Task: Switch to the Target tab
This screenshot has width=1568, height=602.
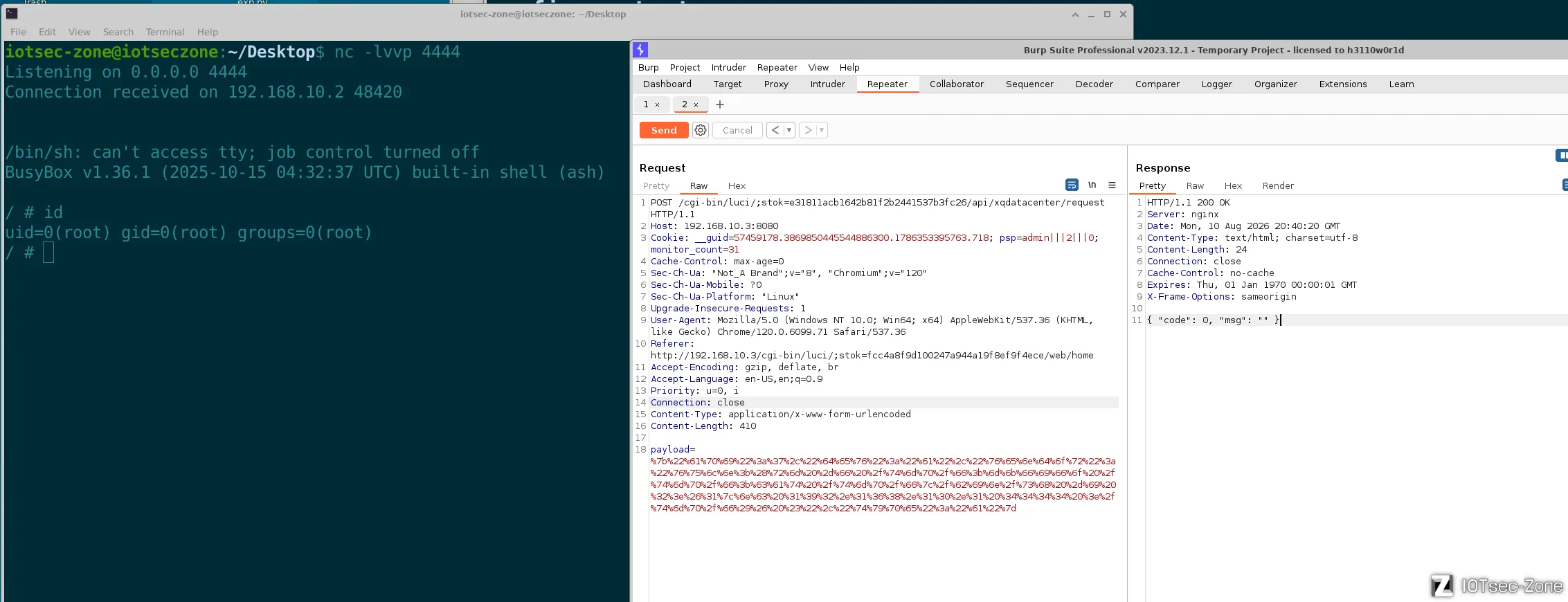Action: pyautogui.click(x=728, y=84)
